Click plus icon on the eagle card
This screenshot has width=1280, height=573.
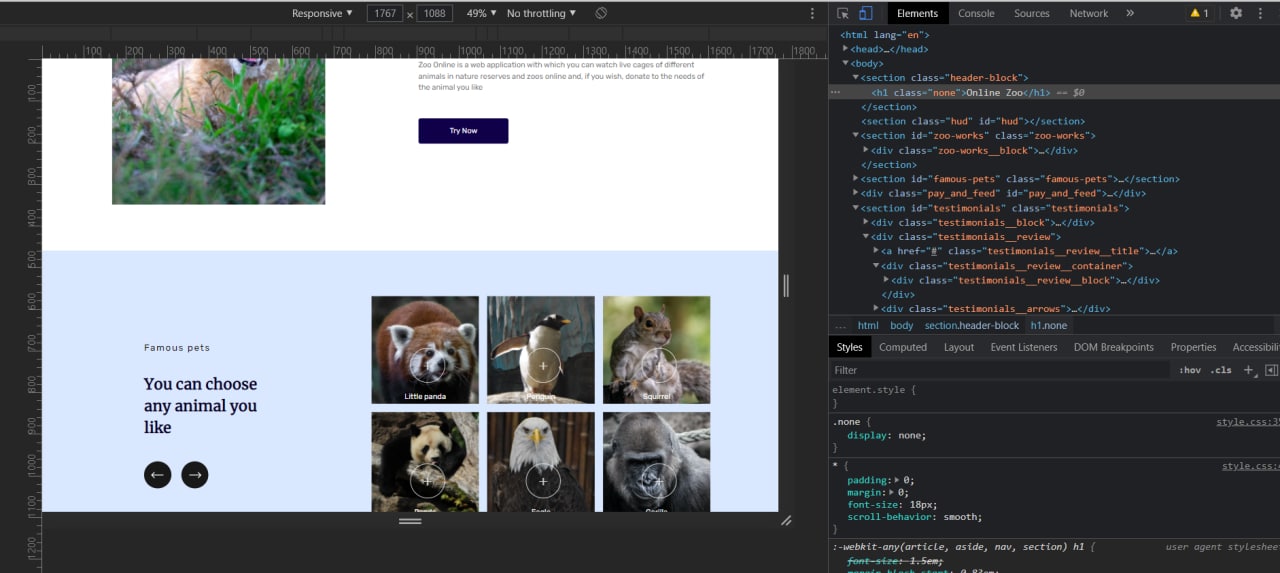coord(543,481)
